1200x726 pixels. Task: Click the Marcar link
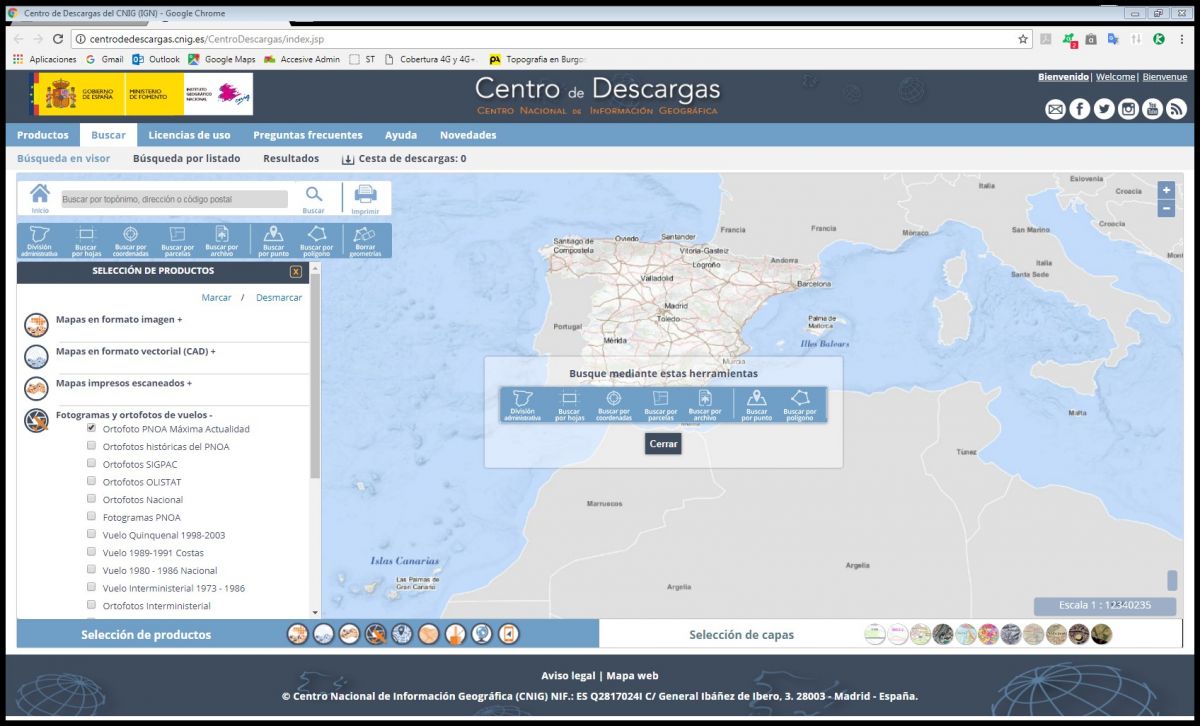coord(216,298)
